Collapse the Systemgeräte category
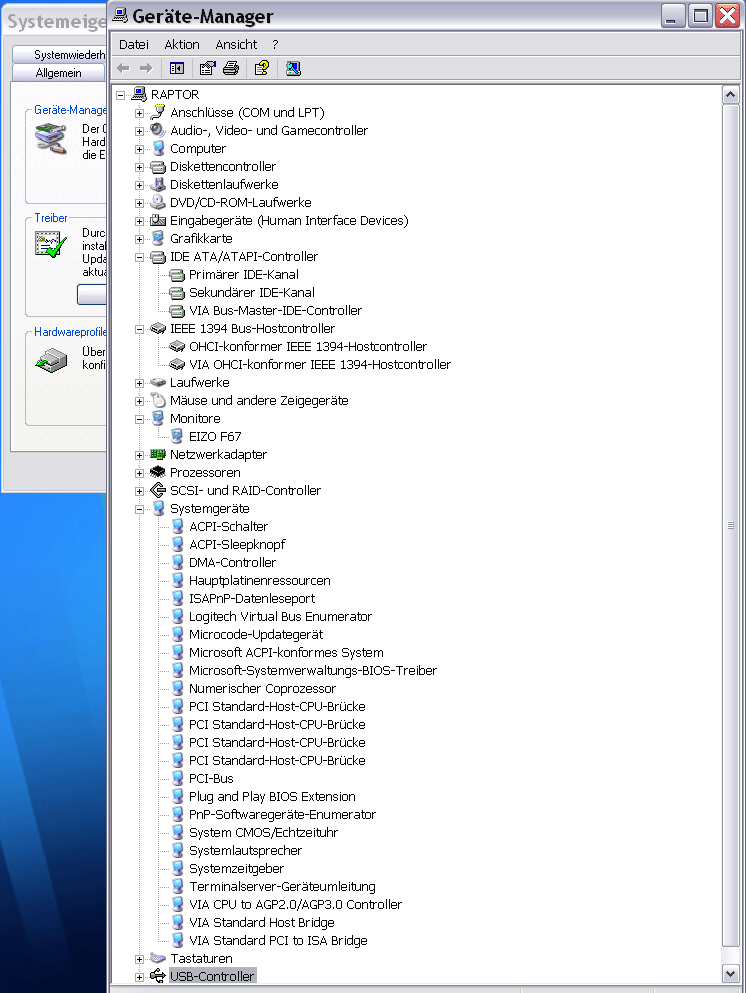 pos(140,509)
